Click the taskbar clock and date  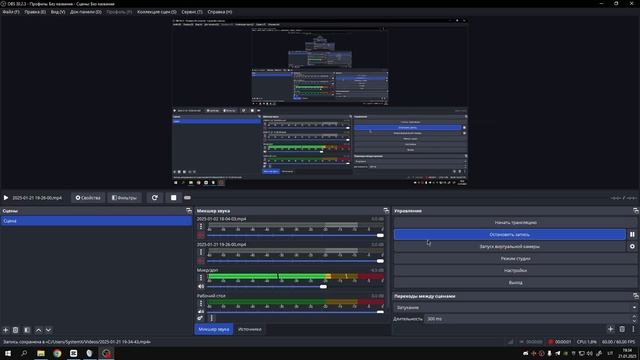pyautogui.click(x=628, y=353)
